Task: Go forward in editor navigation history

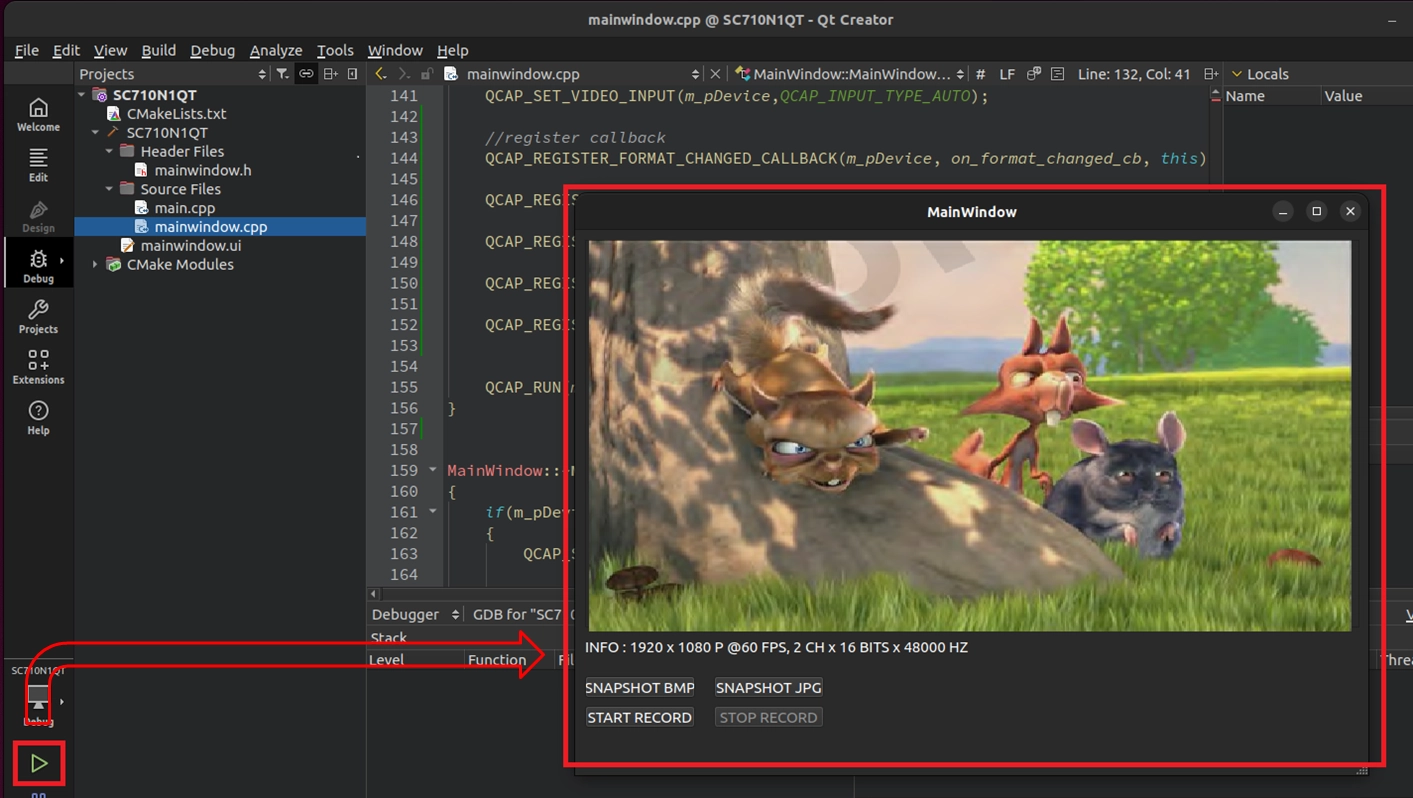Action: (403, 74)
